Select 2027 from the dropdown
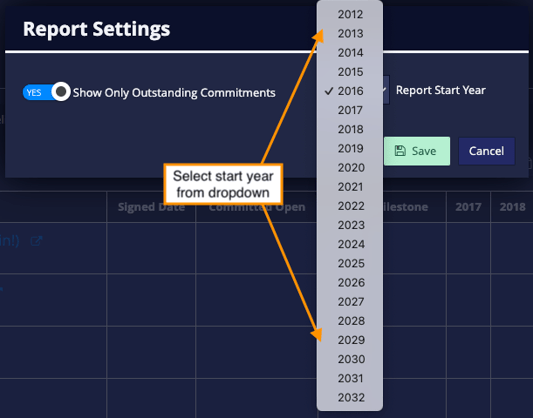Screen dimensions: 533x418 click(x=350, y=302)
